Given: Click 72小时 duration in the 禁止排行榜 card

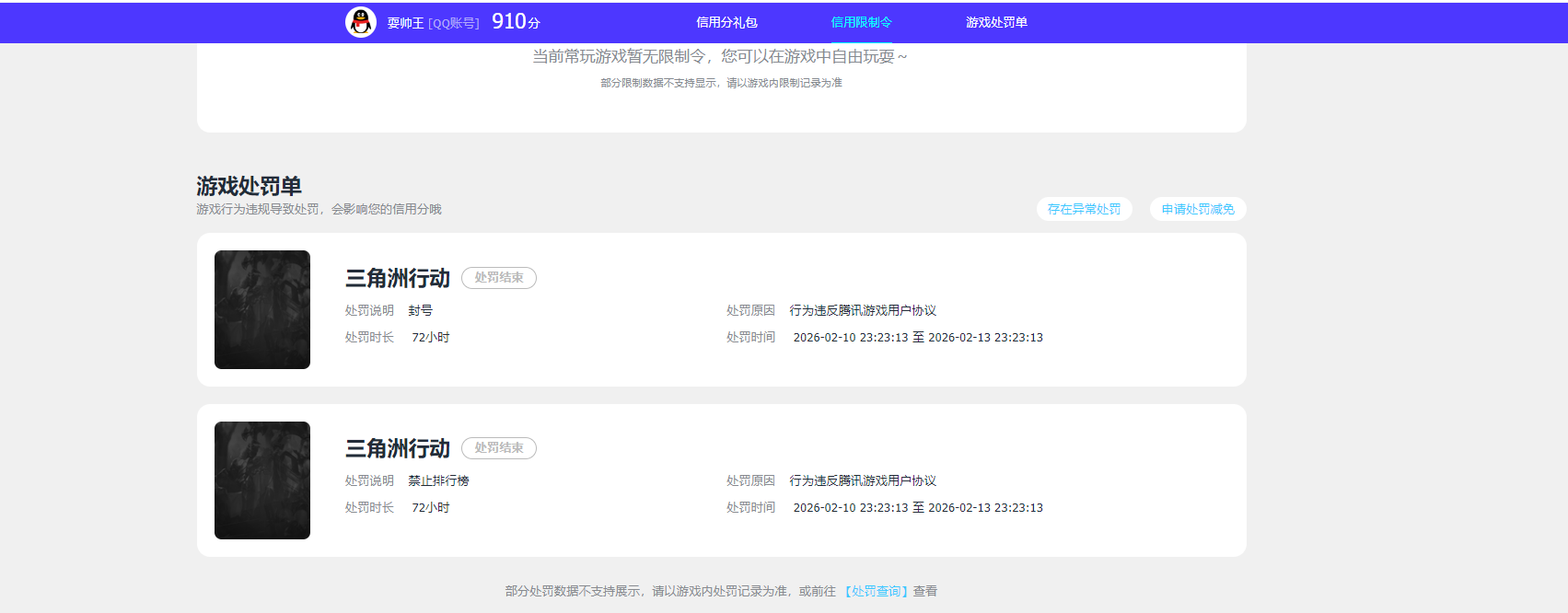Looking at the screenshot, I should (x=431, y=508).
